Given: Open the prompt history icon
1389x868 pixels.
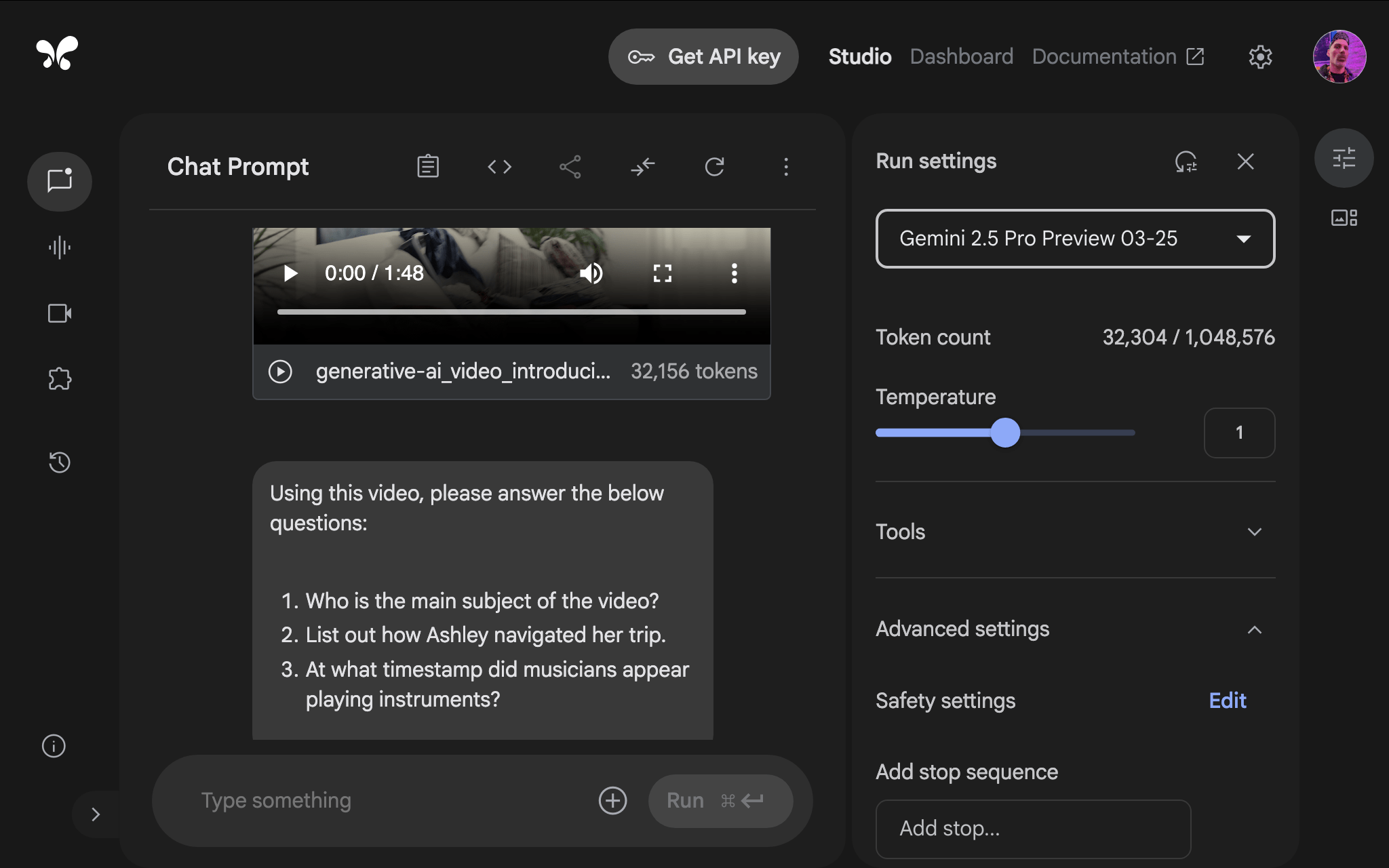Looking at the screenshot, I should click(x=60, y=462).
